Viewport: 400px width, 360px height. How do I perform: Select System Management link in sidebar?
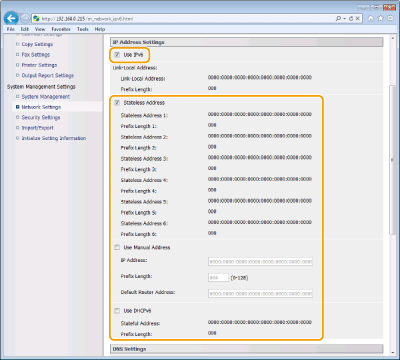[x=46, y=97]
